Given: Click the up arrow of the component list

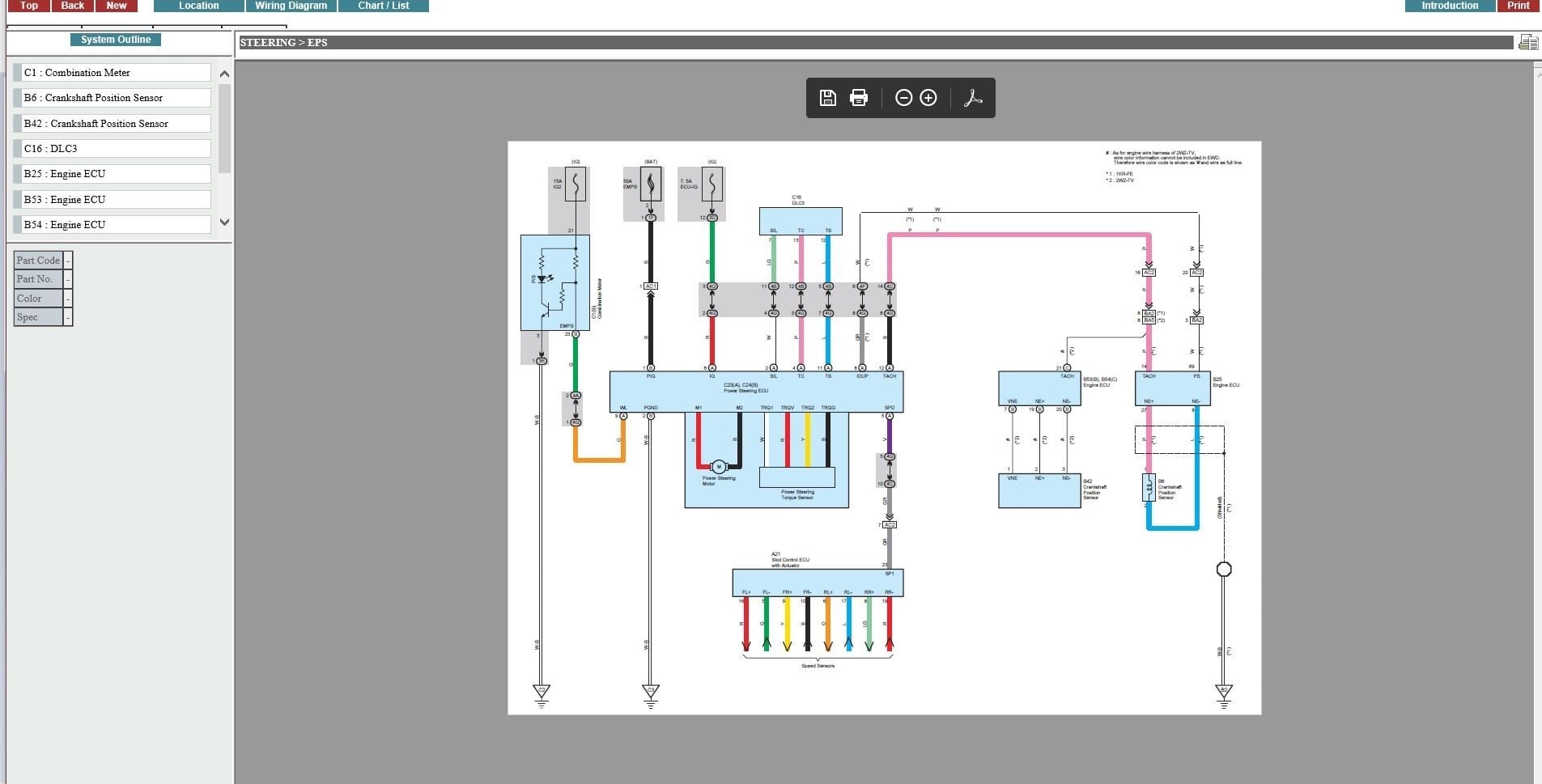Looking at the screenshot, I should pyautogui.click(x=224, y=74).
